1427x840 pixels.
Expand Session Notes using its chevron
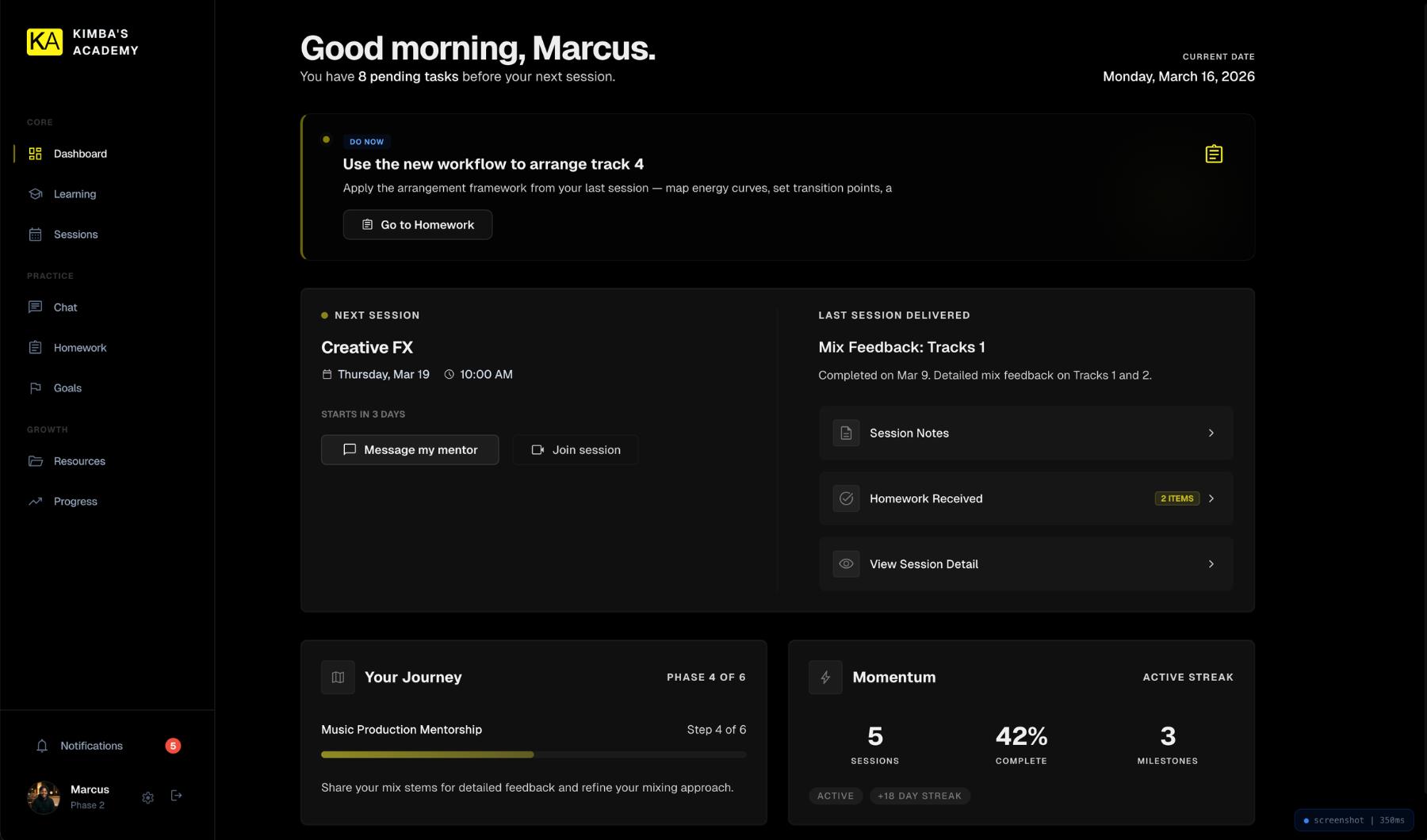pos(1211,433)
